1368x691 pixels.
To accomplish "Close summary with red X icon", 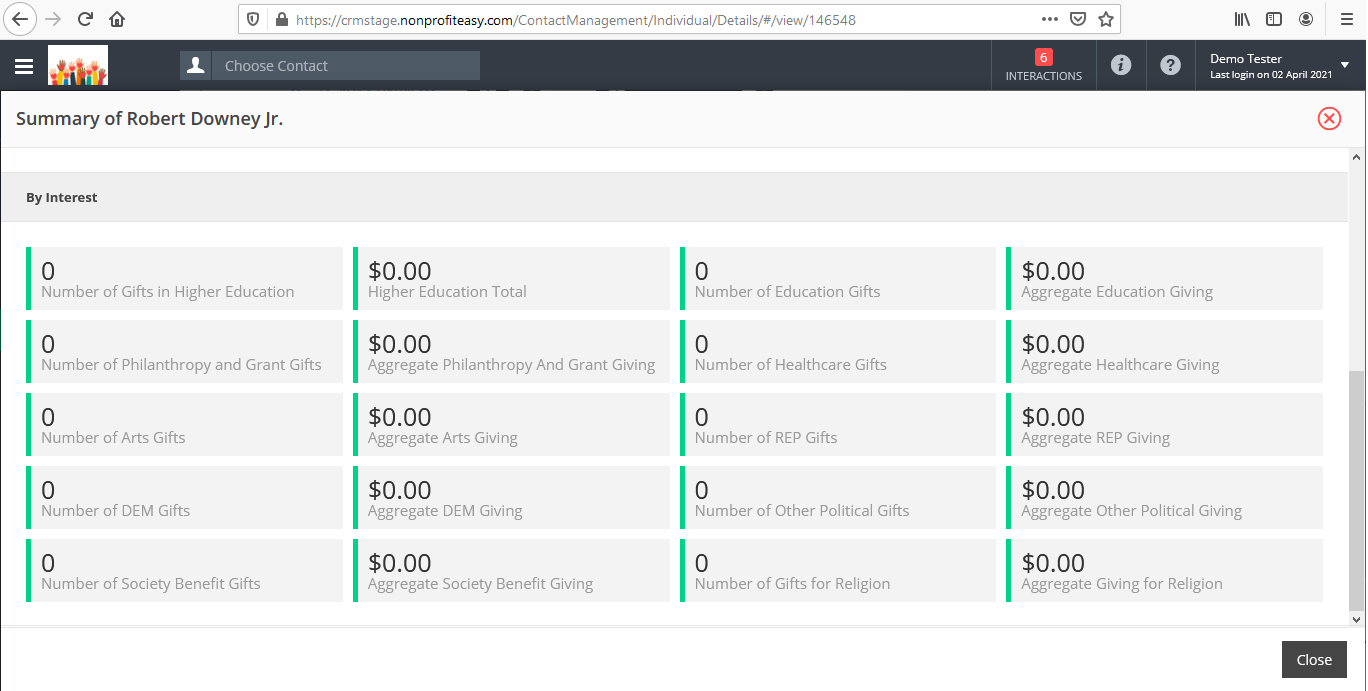I will pyautogui.click(x=1329, y=119).
